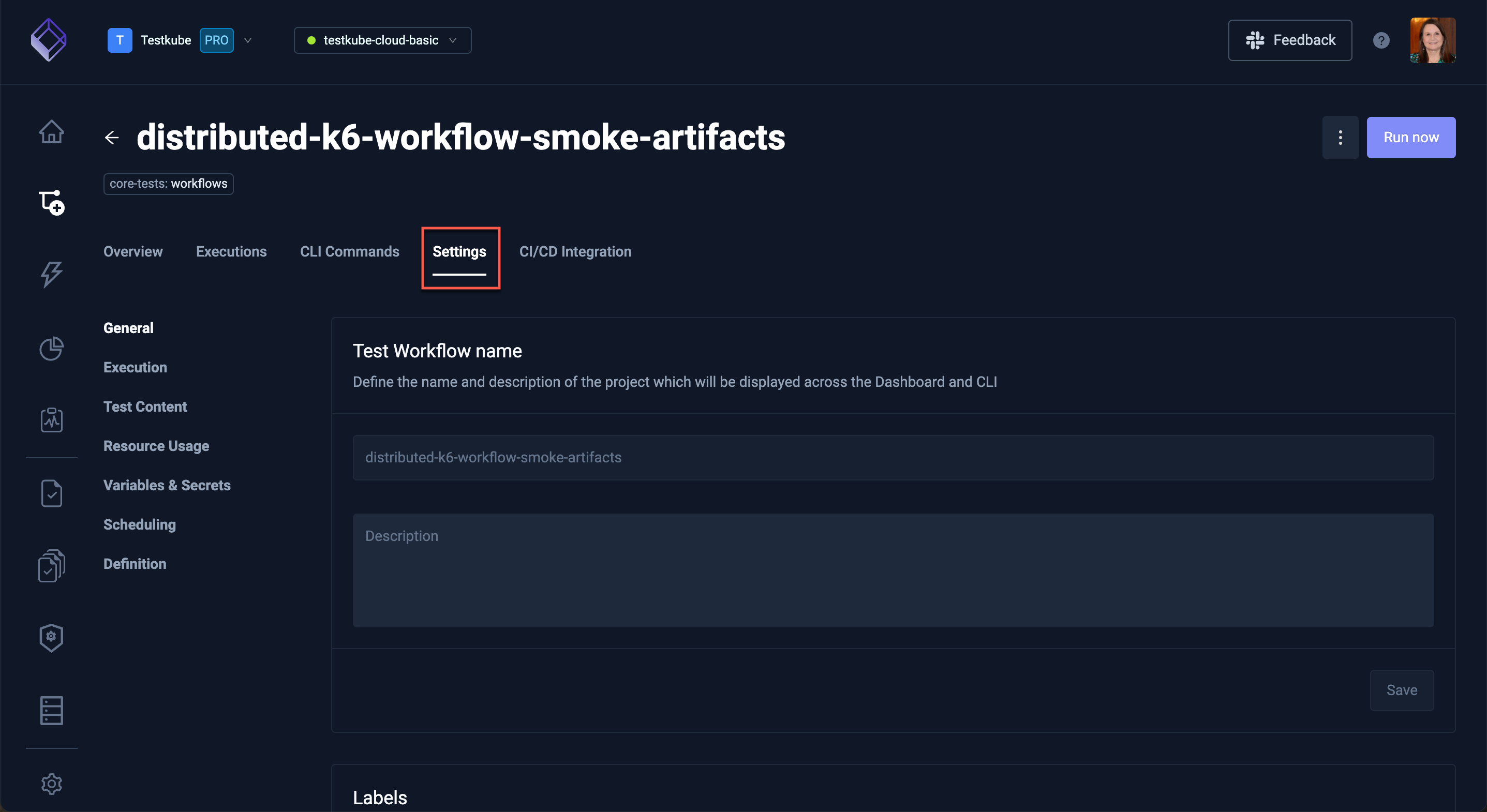Click the home/dashboard navigation icon
The width and height of the screenshot is (1487, 812).
(x=51, y=131)
